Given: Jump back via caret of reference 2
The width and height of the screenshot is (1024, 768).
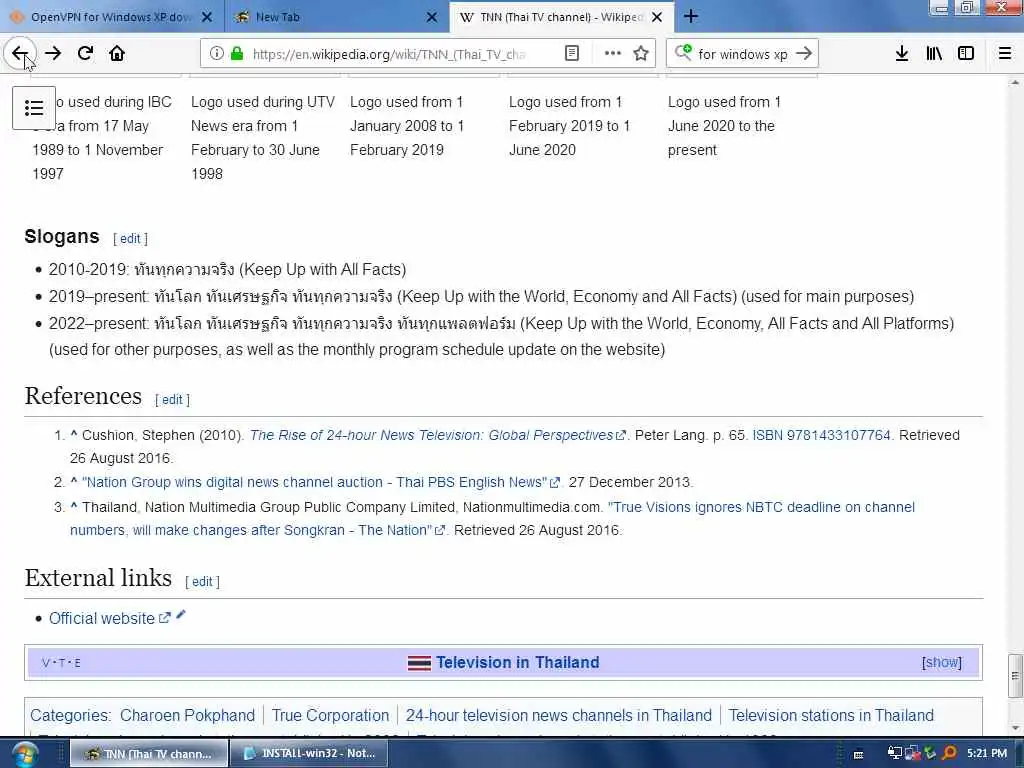Looking at the screenshot, I should click(x=74, y=481).
